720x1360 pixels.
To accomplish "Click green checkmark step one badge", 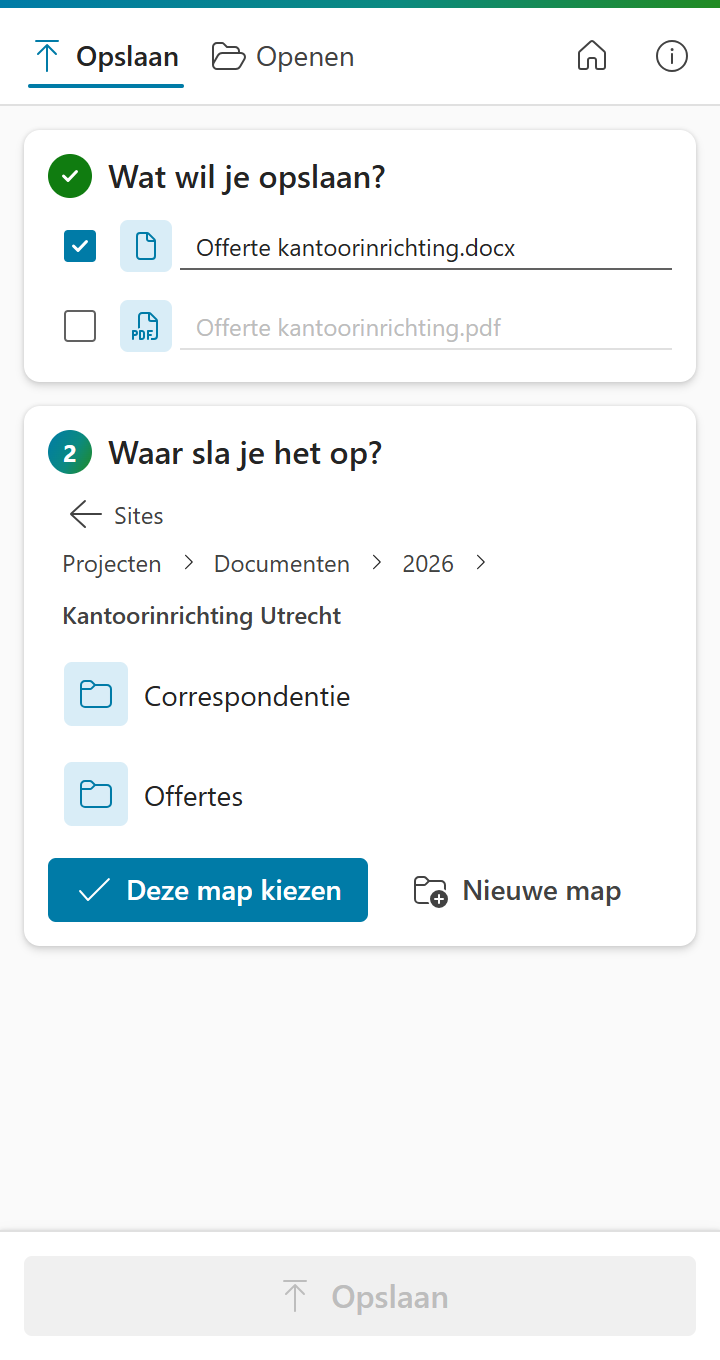I will (x=70, y=177).
